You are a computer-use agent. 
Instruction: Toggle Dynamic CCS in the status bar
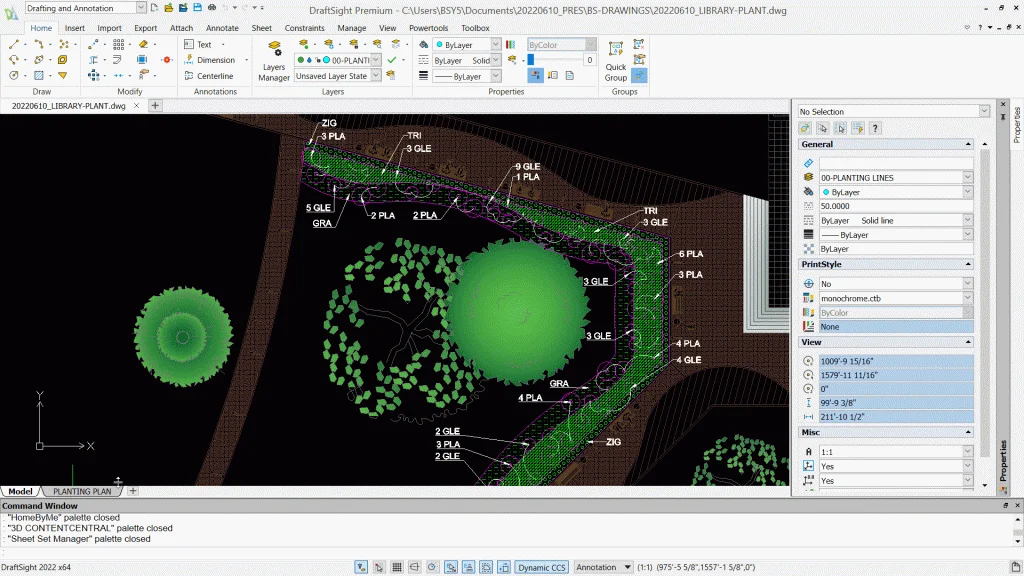click(x=541, y=568)
